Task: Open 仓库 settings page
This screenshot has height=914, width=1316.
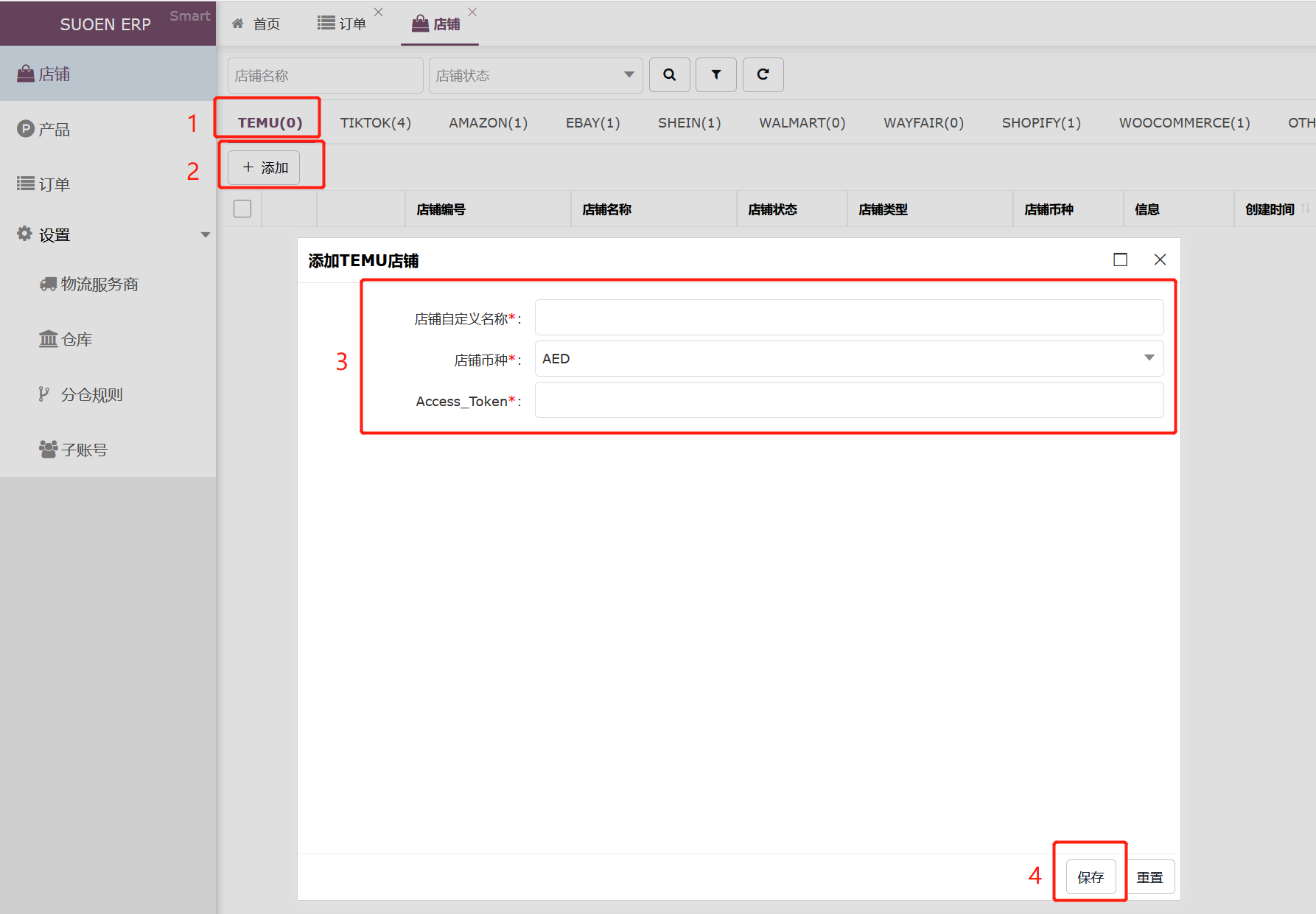Action: tap(108, 339)
